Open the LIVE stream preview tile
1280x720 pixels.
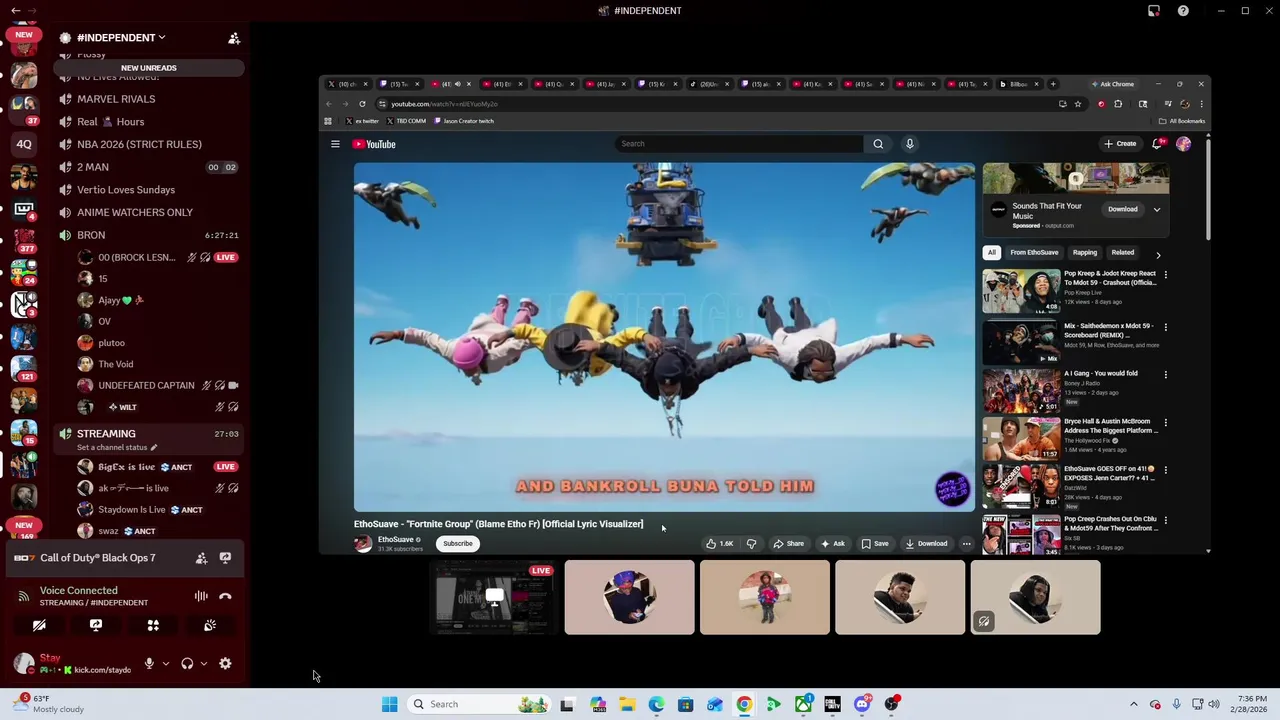(494, 597)
